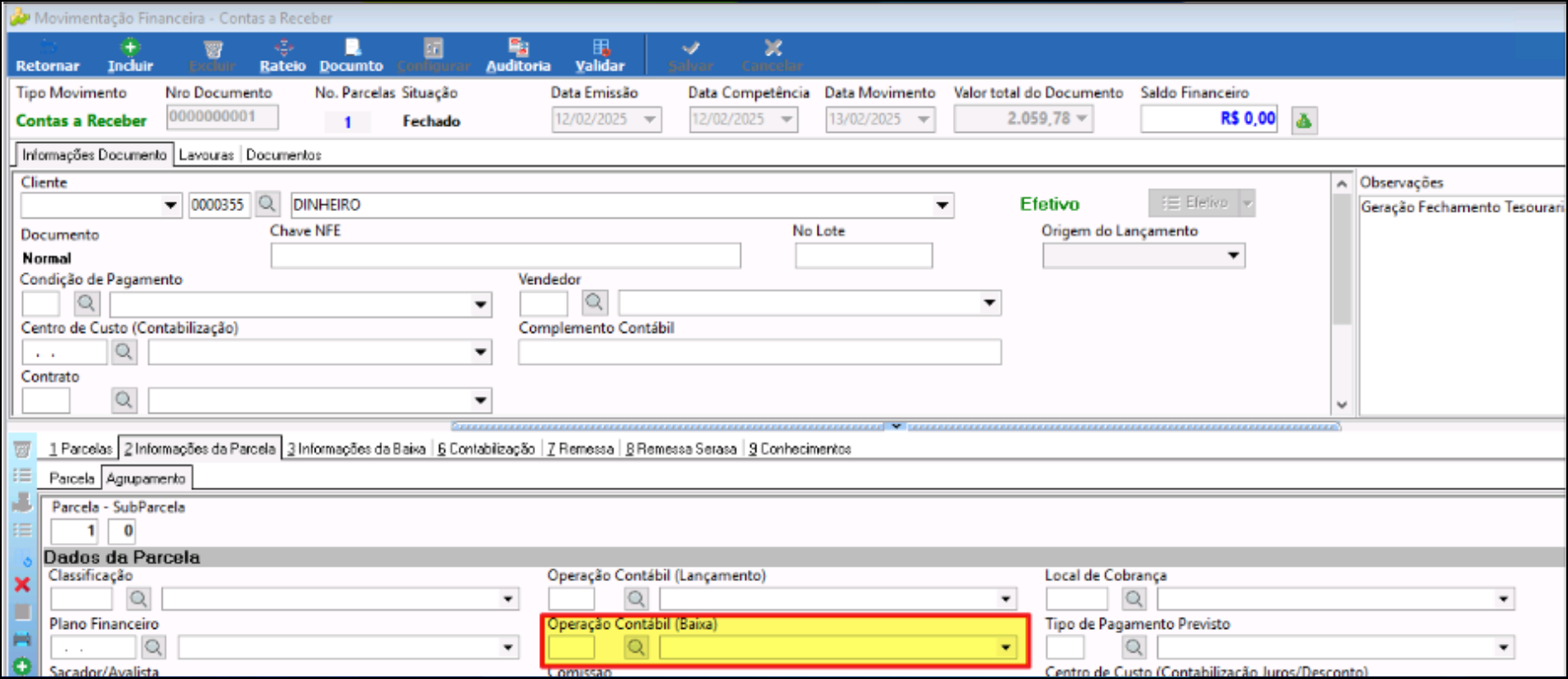Click the Saldo Financeiro R$ 0,00 field

[x=1209, y=119]
